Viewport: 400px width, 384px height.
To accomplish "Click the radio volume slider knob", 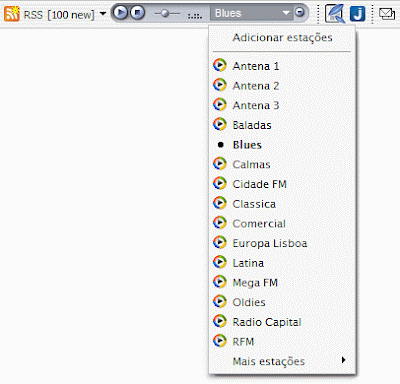I will click(165, 14).
